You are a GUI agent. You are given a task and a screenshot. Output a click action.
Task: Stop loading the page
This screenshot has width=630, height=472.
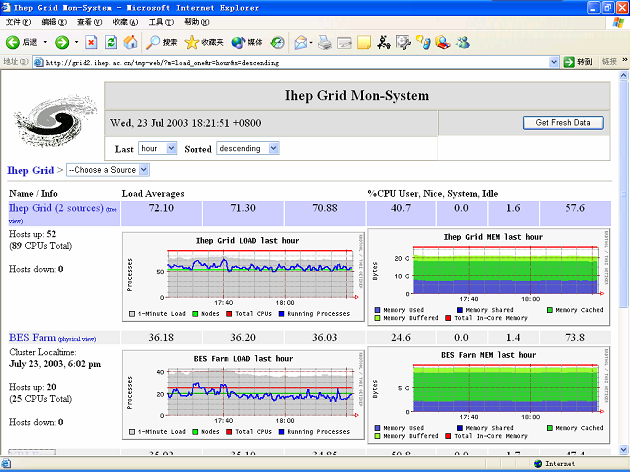click(91, 42)
